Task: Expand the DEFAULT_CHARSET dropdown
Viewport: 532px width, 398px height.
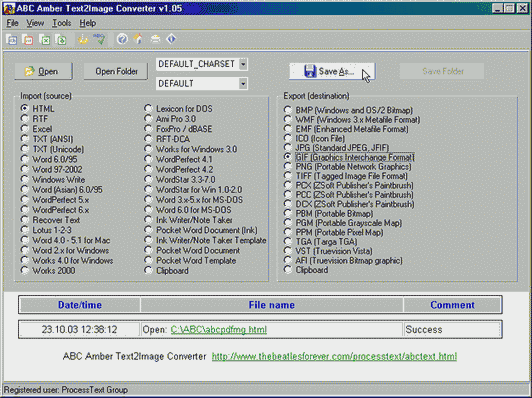Action: [x=243, y=64]
